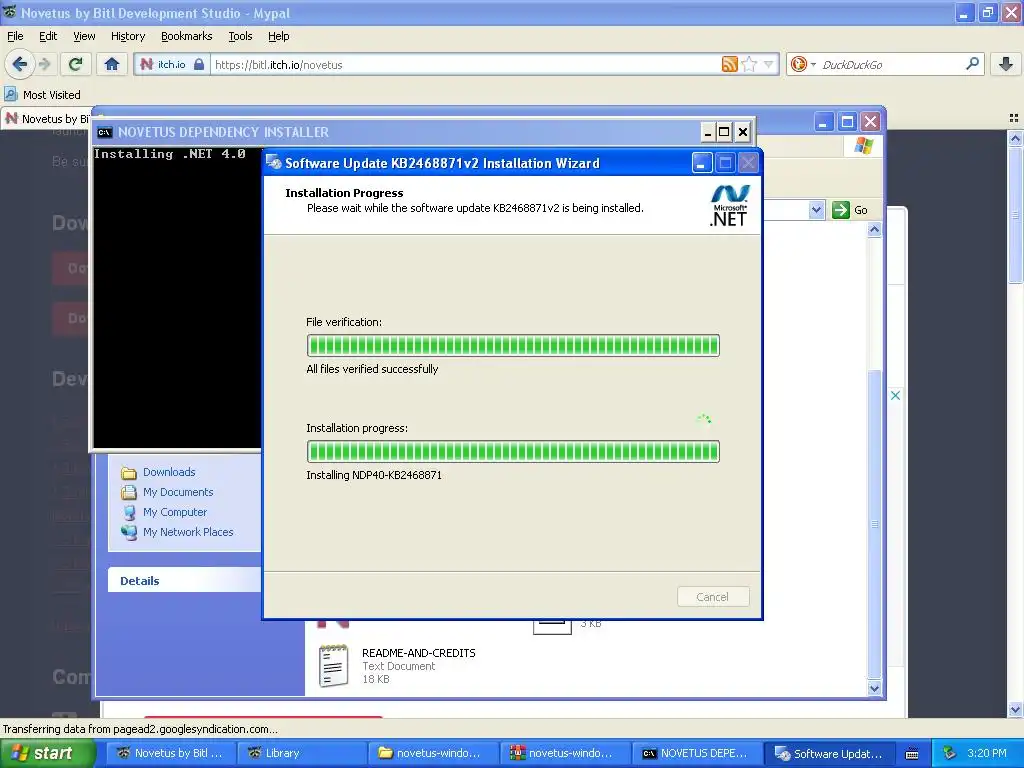Click the browser page scrollbar up arrow

[1015, 138]
